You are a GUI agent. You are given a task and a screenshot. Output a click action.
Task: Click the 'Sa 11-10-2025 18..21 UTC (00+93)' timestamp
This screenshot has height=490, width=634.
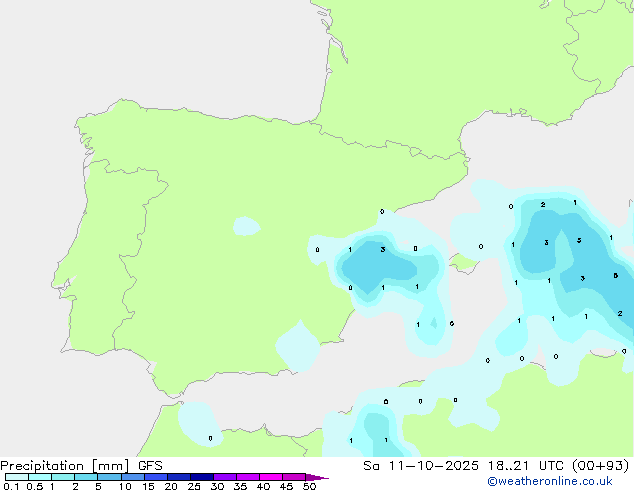pos(496,466)
